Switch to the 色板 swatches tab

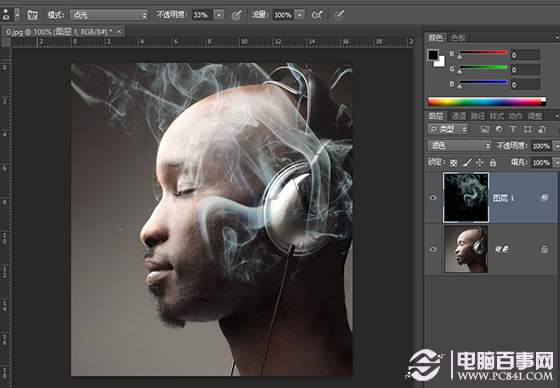pos(458,38)
